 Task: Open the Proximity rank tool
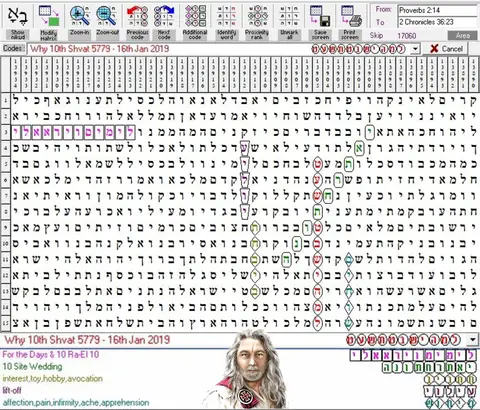coord(257,16)
